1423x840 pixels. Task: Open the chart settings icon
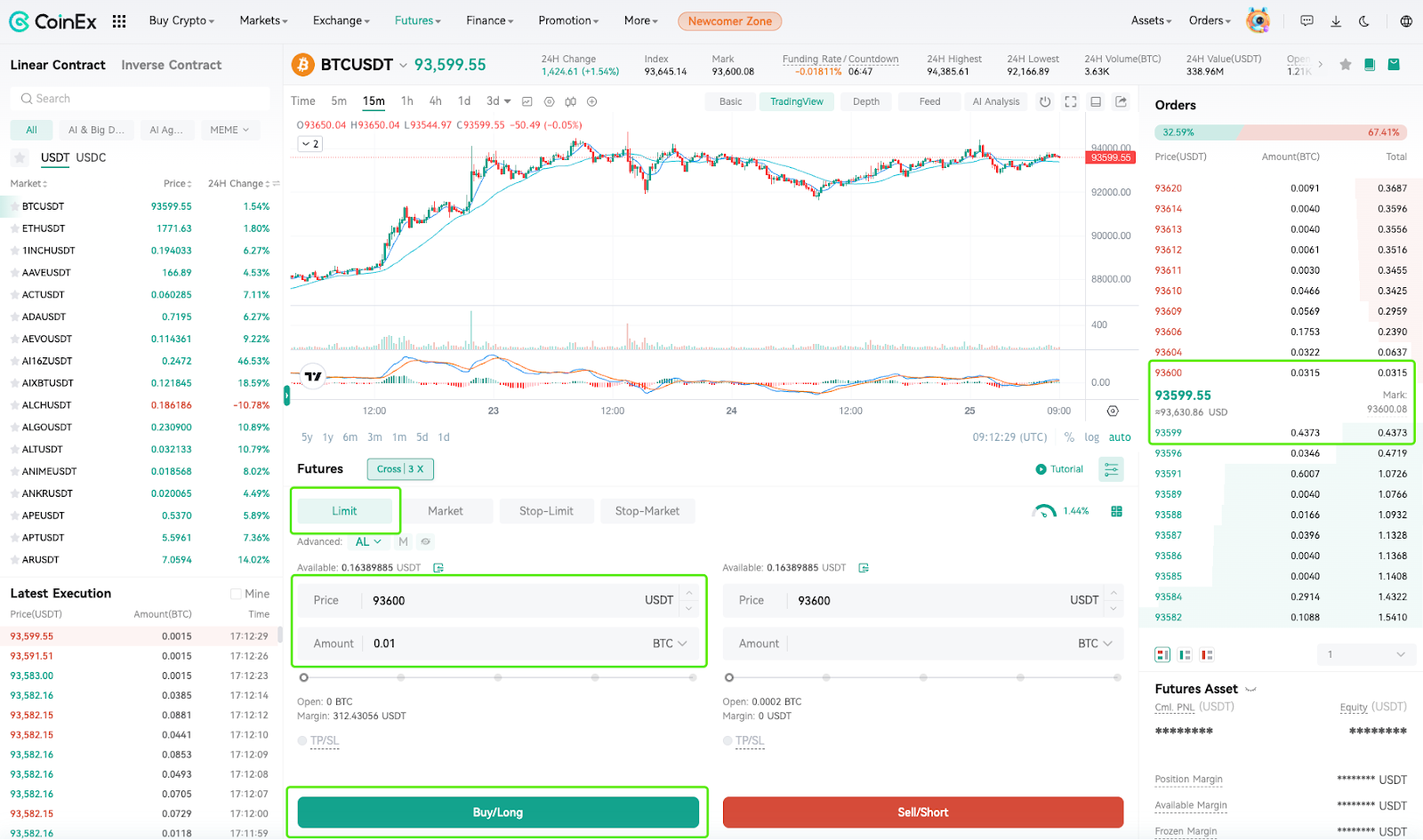coord(549,101)
